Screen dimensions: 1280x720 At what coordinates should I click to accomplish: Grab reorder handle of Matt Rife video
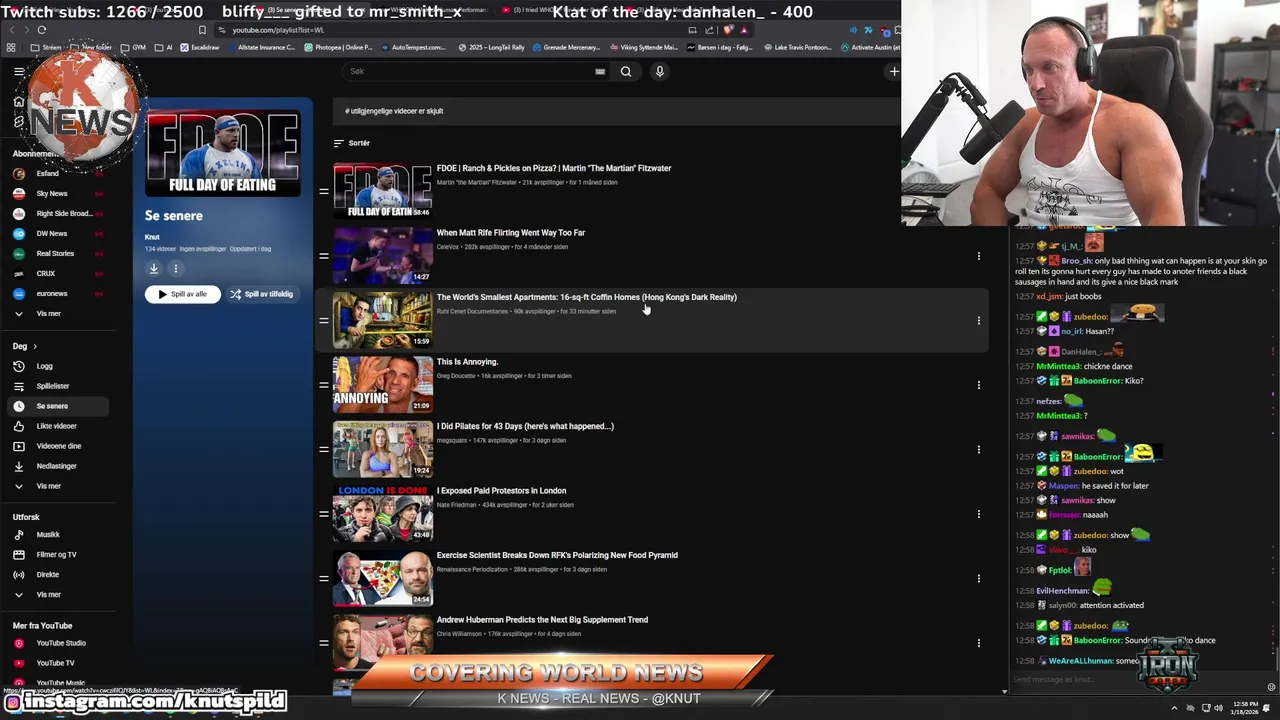pyautogui.click(x=323, y=256)
